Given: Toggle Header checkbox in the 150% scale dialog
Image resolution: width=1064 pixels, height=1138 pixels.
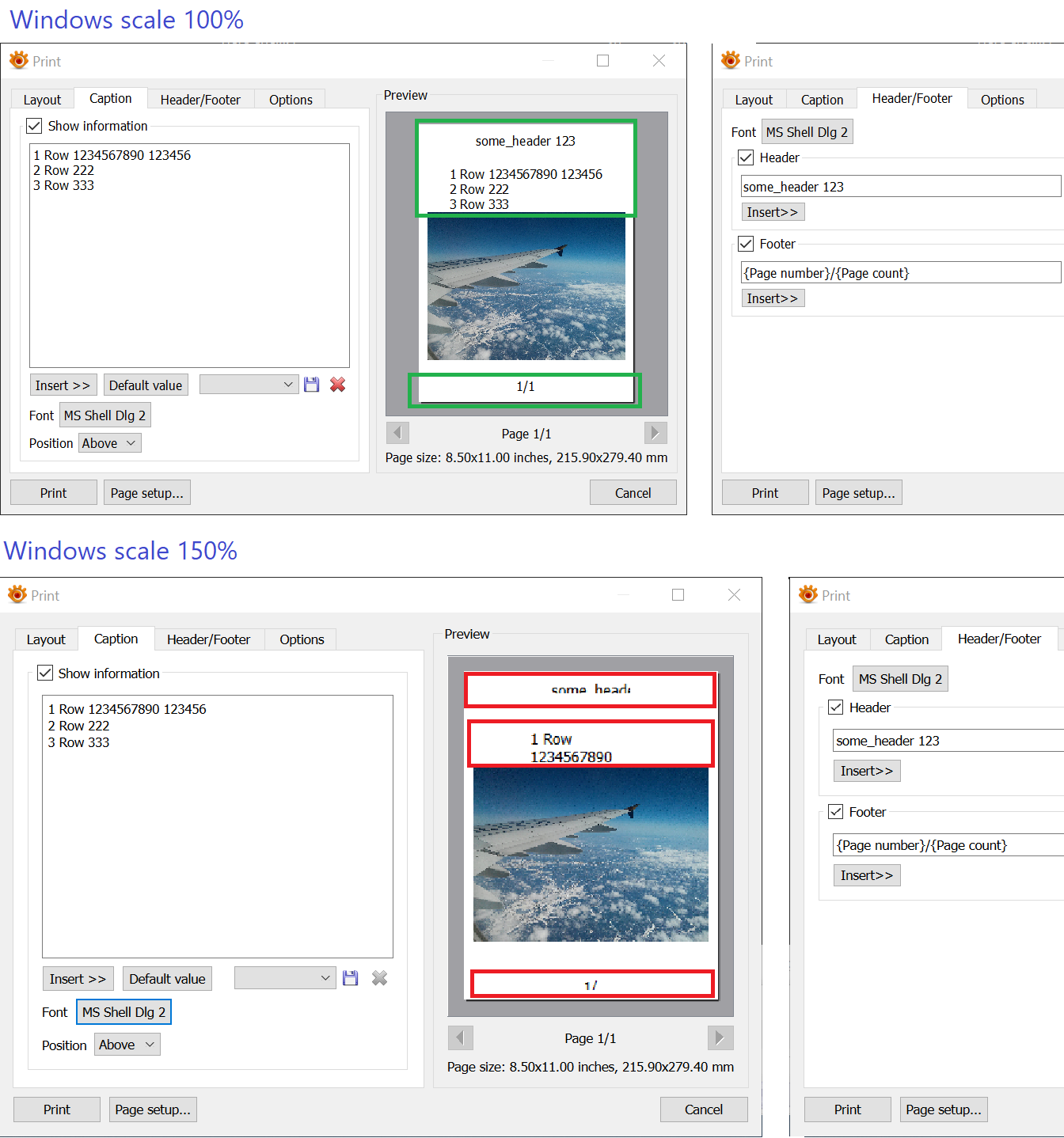Looking at the screenshot, I should (836, 707).
